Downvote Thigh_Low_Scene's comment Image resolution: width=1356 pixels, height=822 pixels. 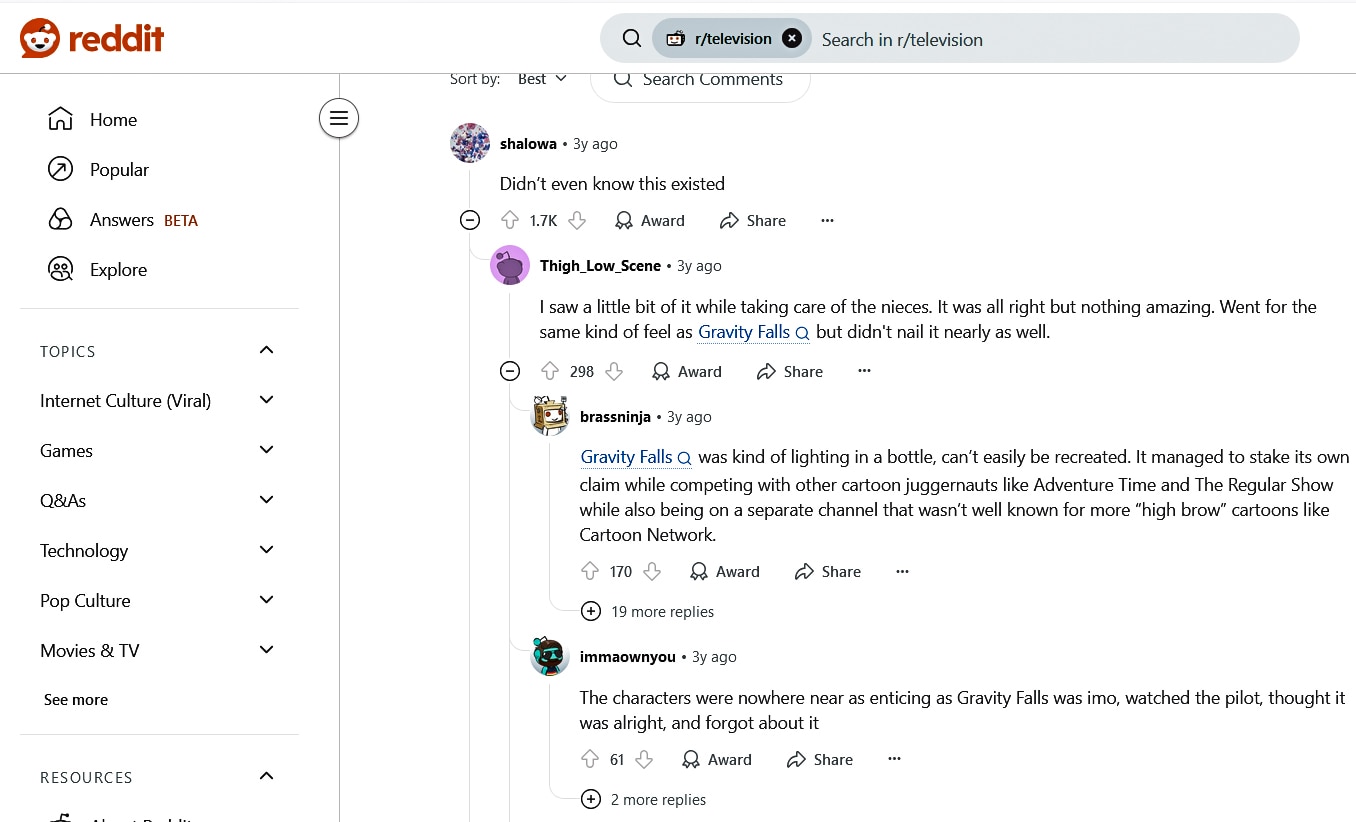[x=614, y=372]
